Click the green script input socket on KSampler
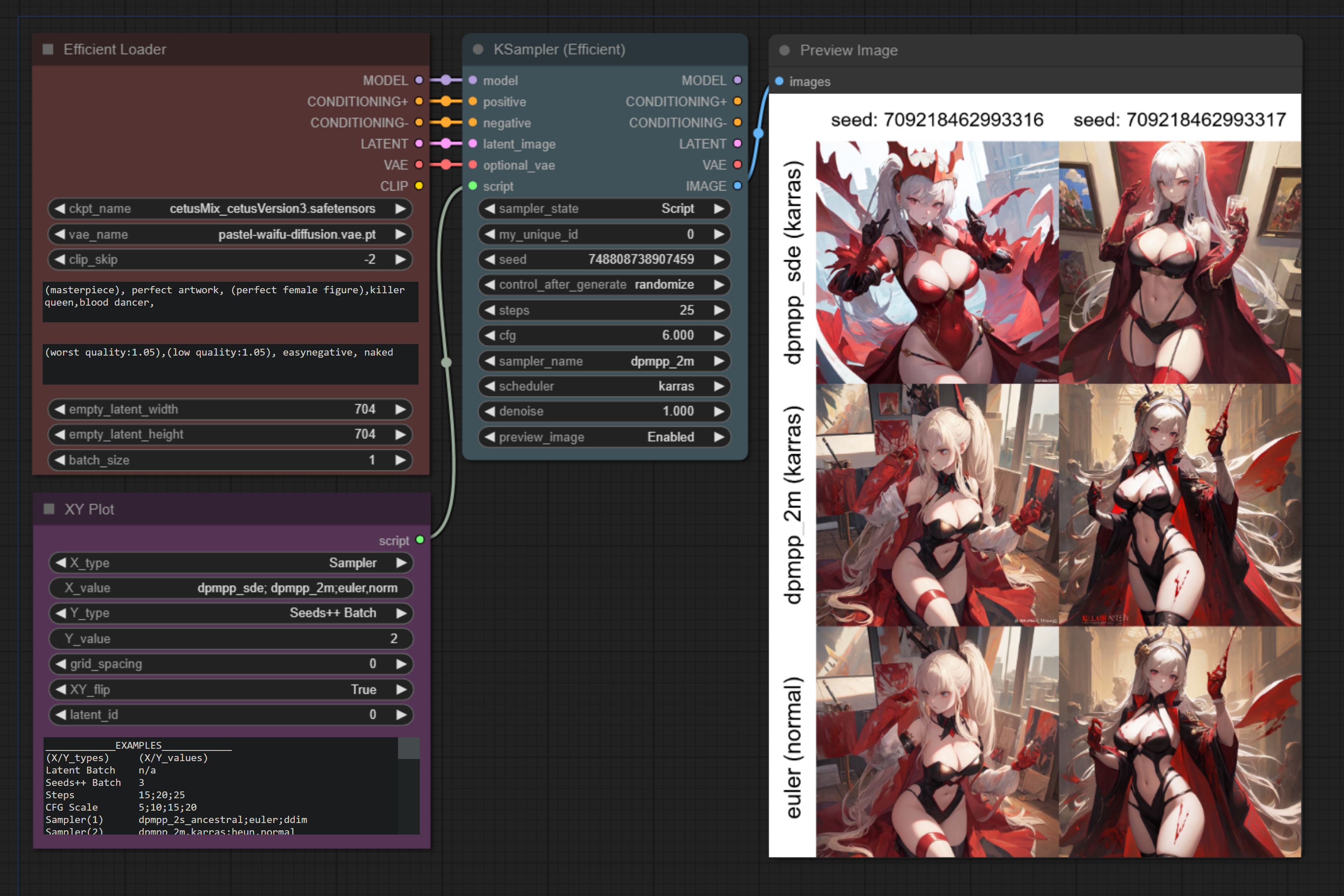This screenshot has height=896, width=1344. pyautogui.click(x=473, y=186)
